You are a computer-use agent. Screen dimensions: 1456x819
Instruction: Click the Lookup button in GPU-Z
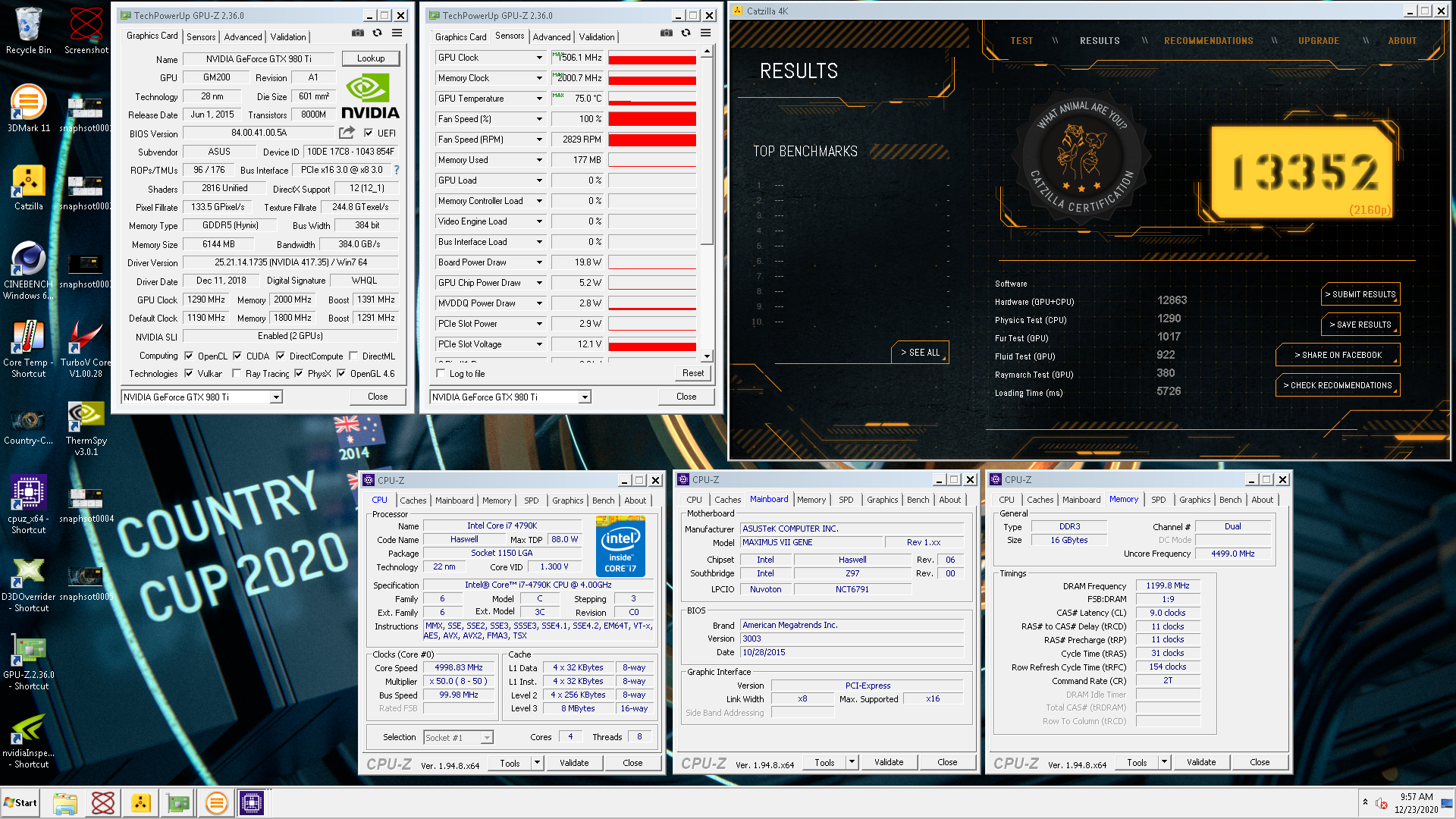coord(370,58)
